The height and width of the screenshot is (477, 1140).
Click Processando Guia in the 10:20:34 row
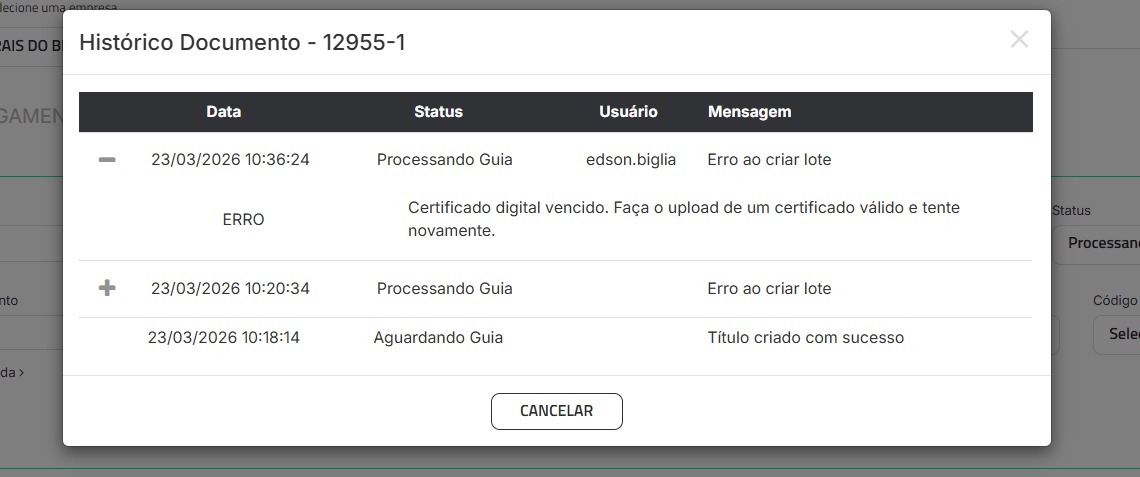[x=445, y=289]
